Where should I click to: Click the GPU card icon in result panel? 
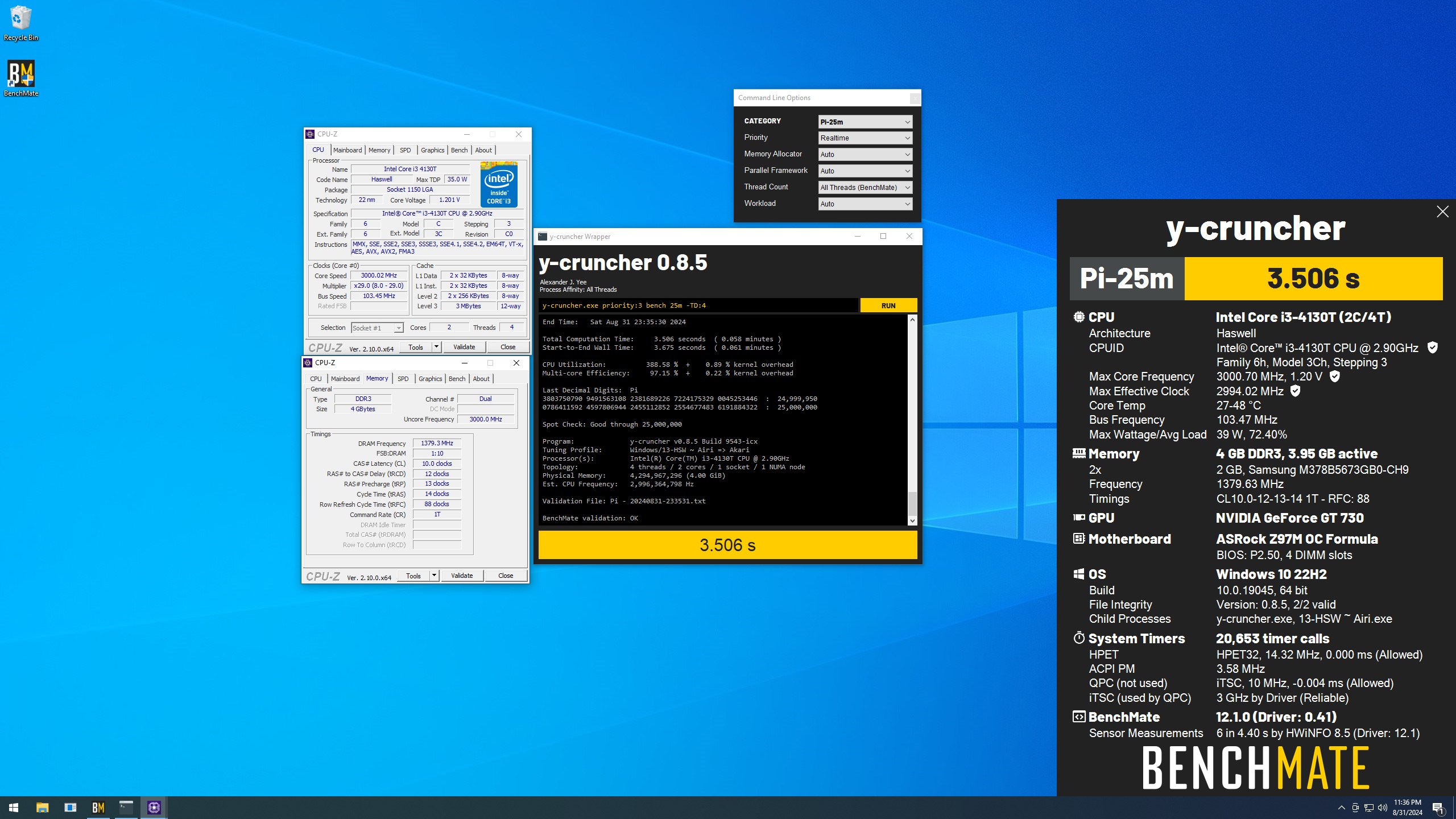point(1079,518)
